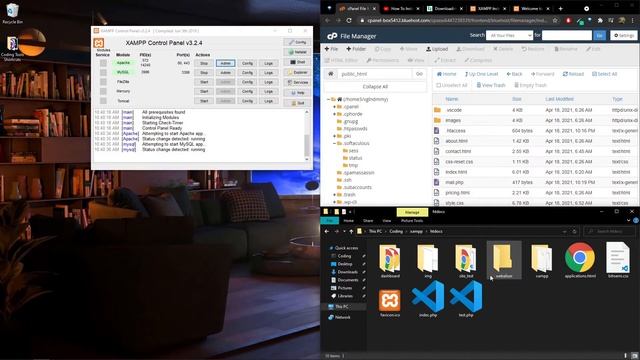
Task: Create new File in cPanel toolbar
Action: point(331,49)
